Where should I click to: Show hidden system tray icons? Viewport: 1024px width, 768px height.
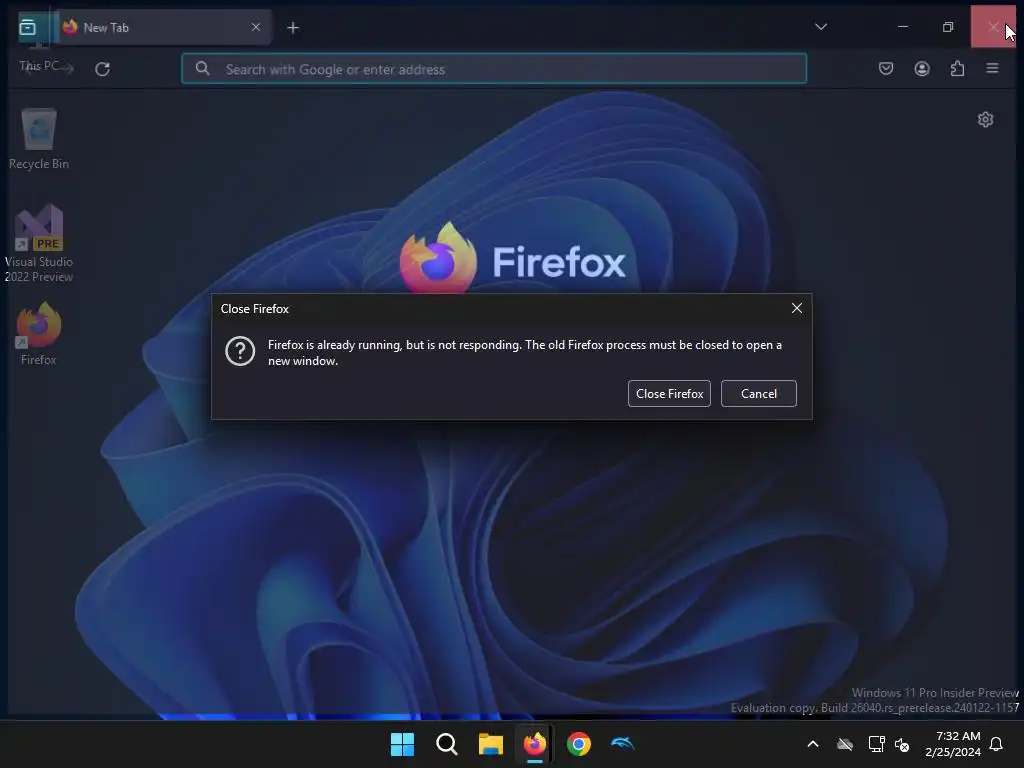point(812,744)
